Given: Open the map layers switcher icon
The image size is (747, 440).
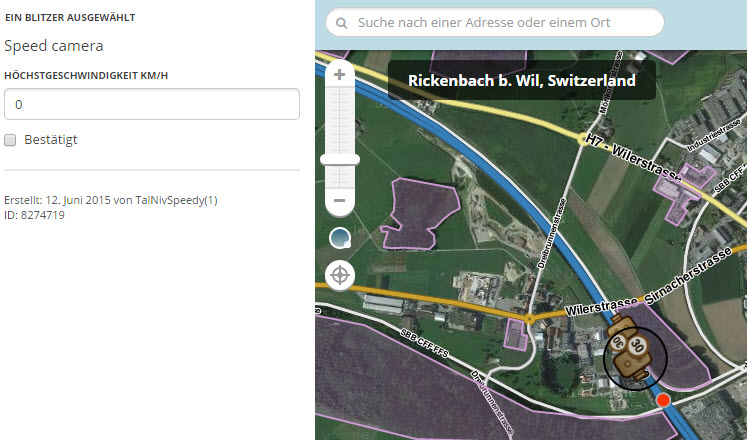Looking at the screenshot, I should pos(340,238).
